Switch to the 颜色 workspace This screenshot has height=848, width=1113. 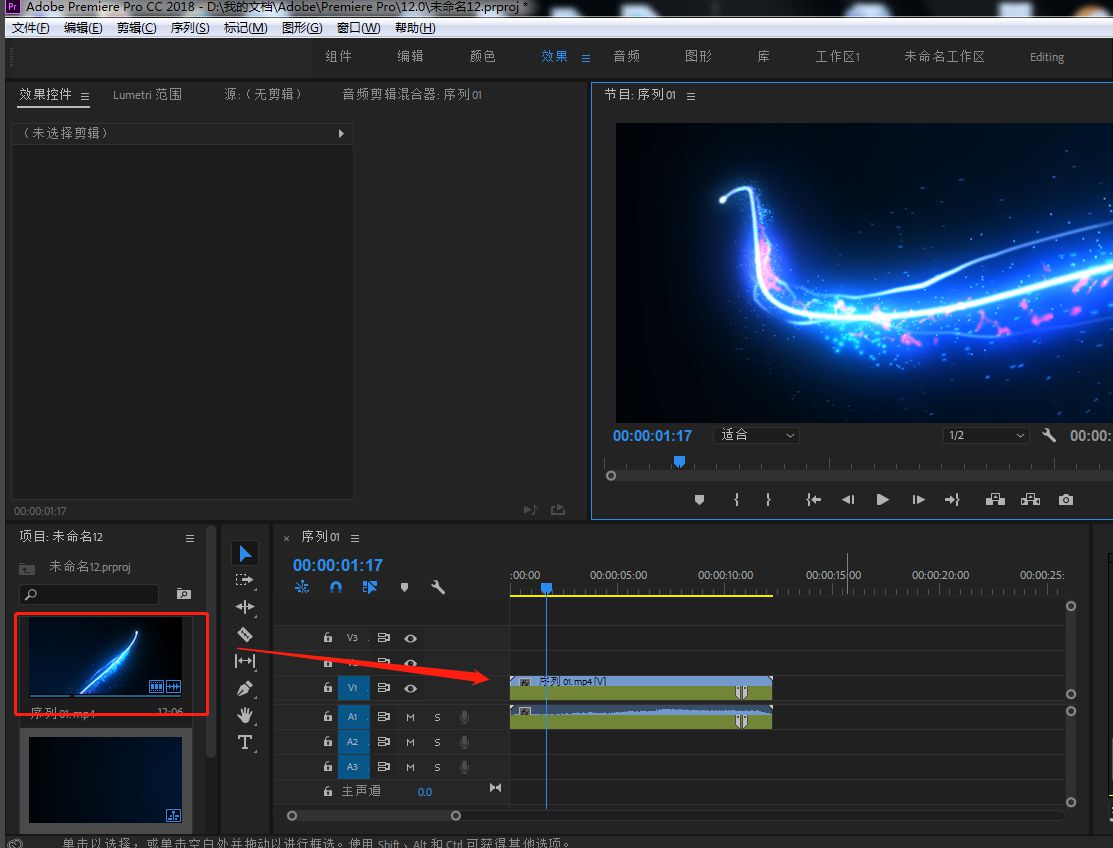(483, 57)
